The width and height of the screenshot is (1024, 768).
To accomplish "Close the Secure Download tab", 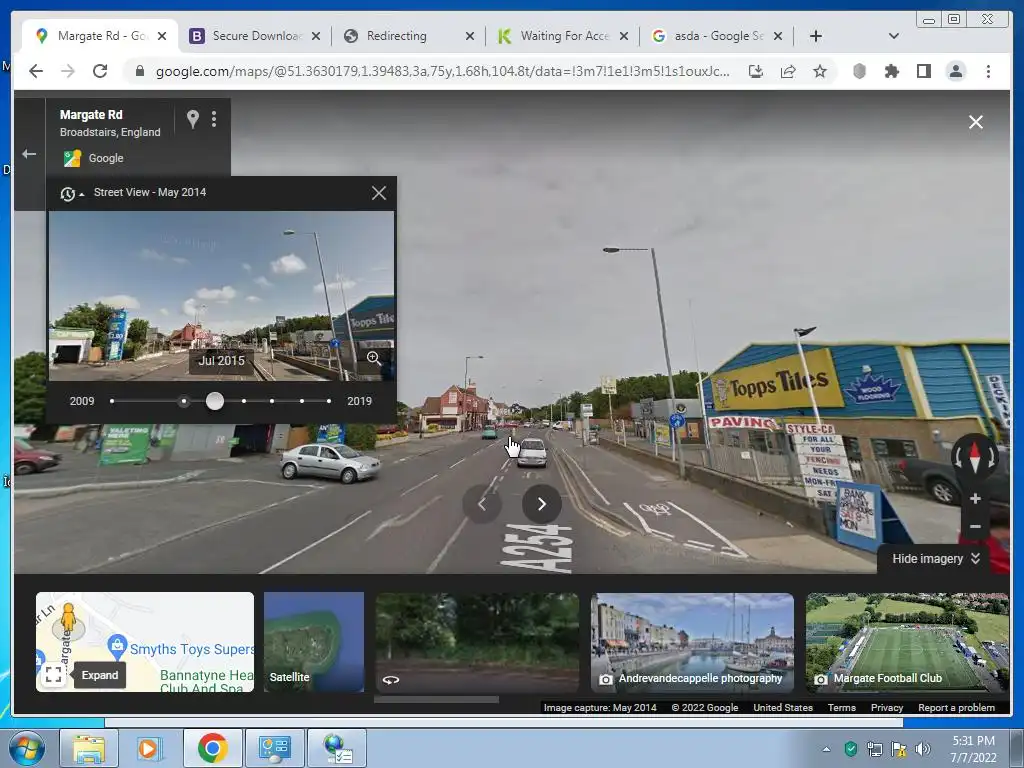I will (x=315, y=36).
